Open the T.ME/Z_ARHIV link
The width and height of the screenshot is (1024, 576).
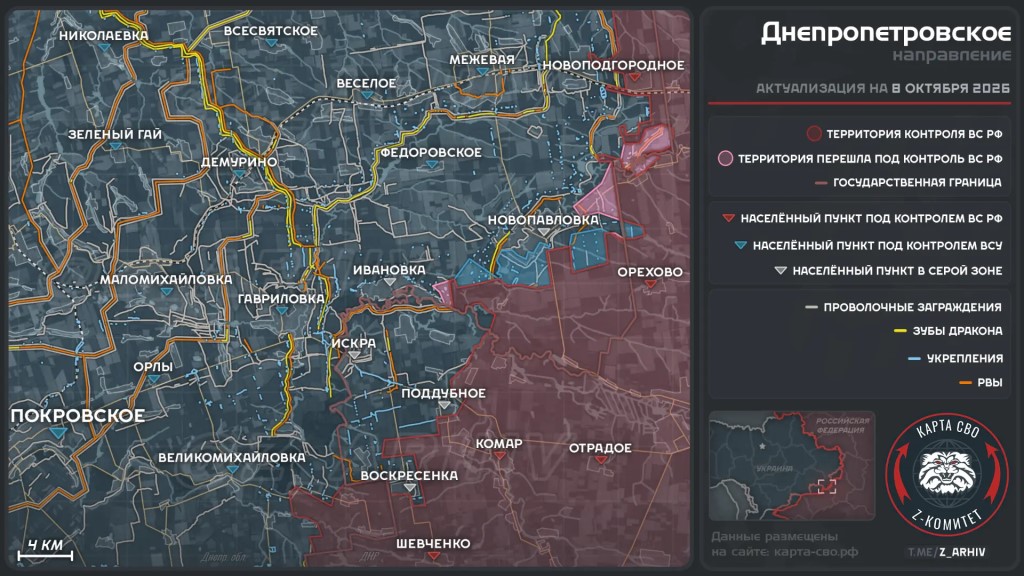[x=946, y=552]
